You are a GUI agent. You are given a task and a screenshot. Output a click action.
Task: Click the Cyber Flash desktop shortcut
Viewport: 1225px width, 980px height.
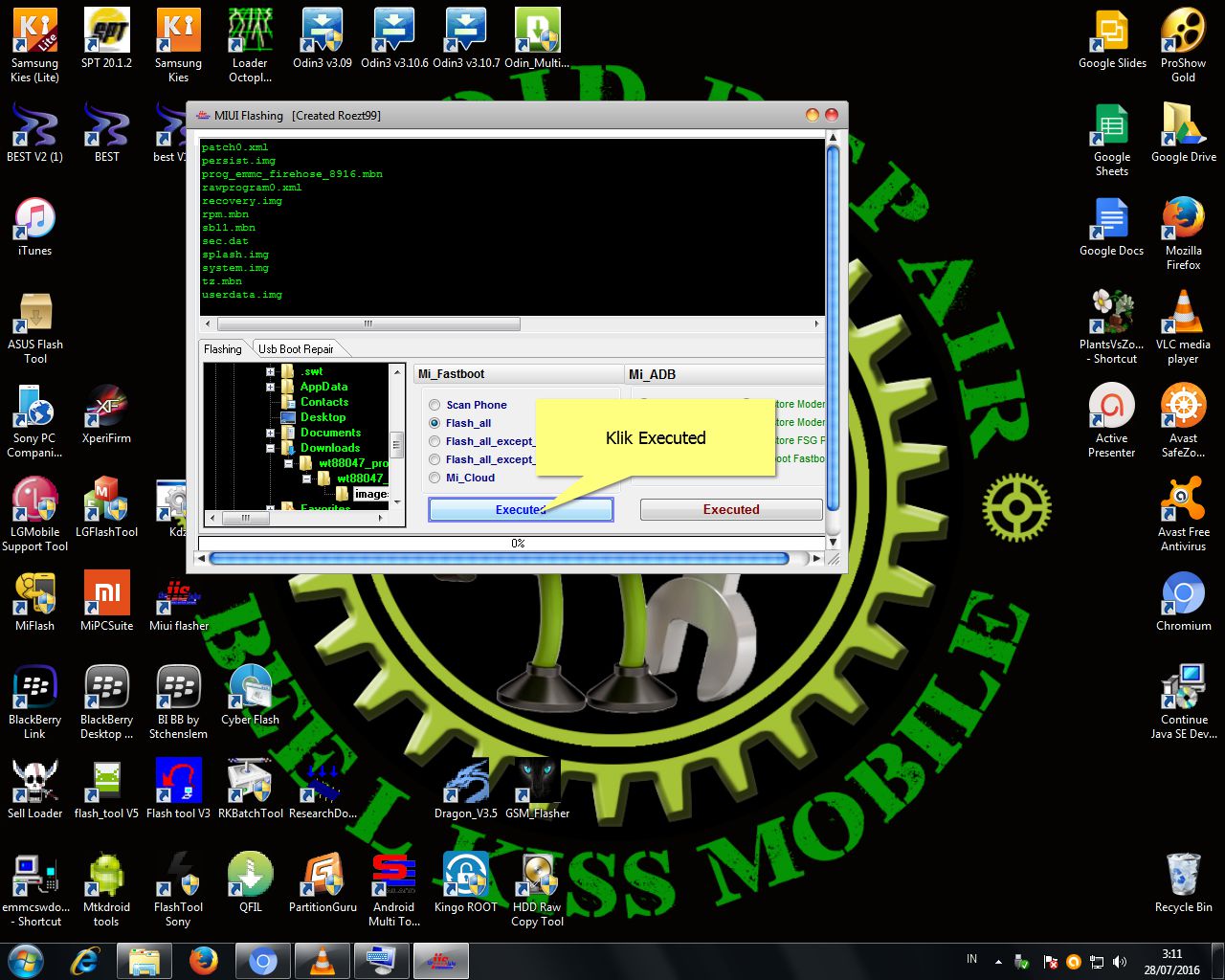tap(250, 696)
